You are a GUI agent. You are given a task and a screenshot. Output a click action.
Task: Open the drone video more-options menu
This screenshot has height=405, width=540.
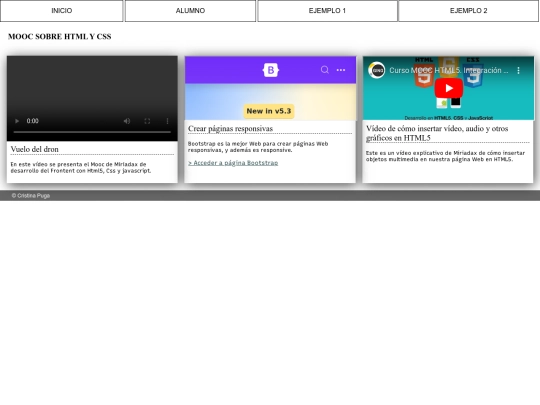point(167,121)
